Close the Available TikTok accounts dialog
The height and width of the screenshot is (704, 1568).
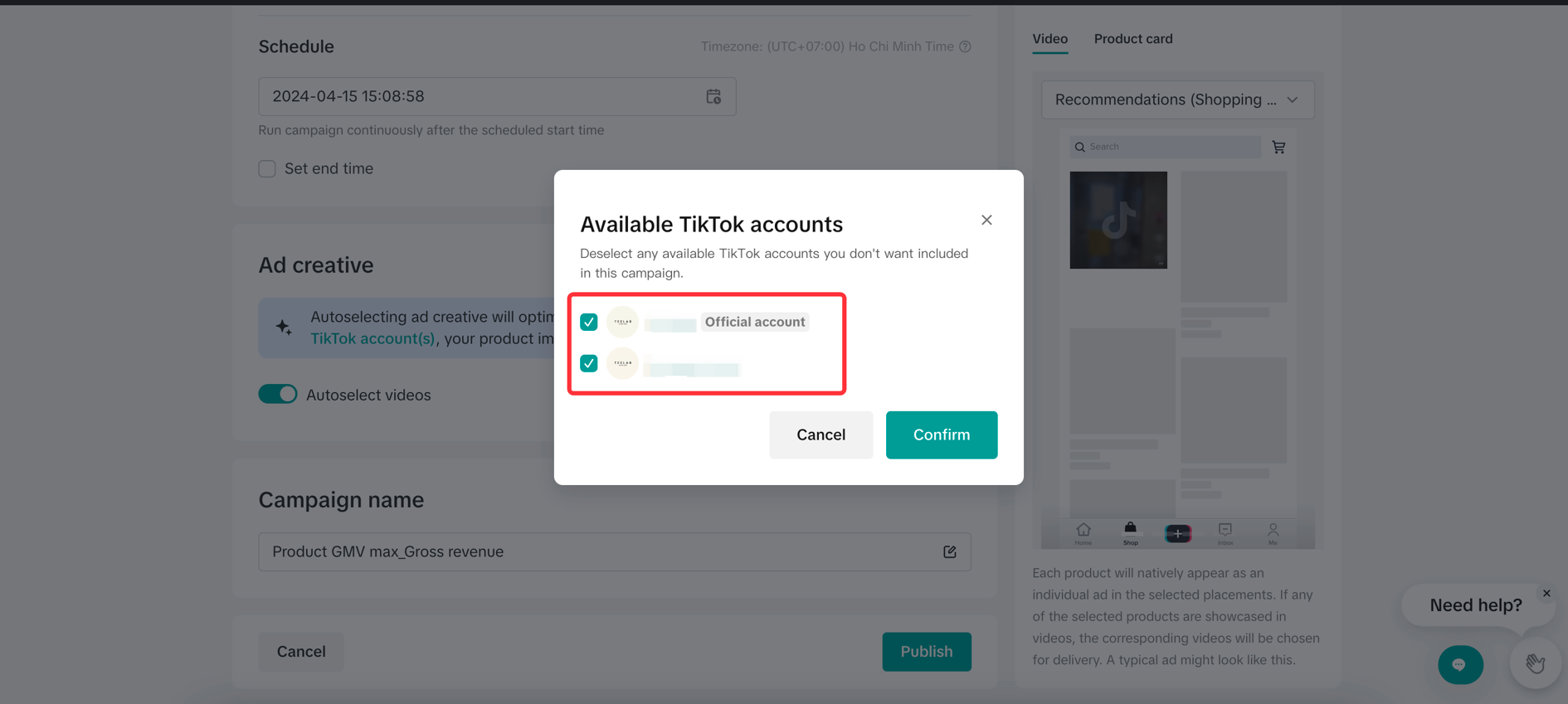click(986, 220)
